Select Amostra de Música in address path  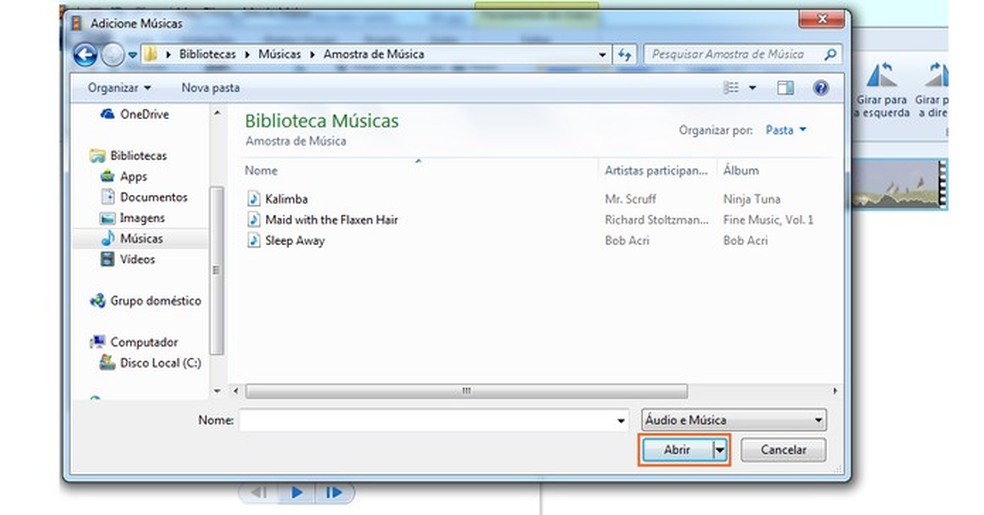coord(373,55)
